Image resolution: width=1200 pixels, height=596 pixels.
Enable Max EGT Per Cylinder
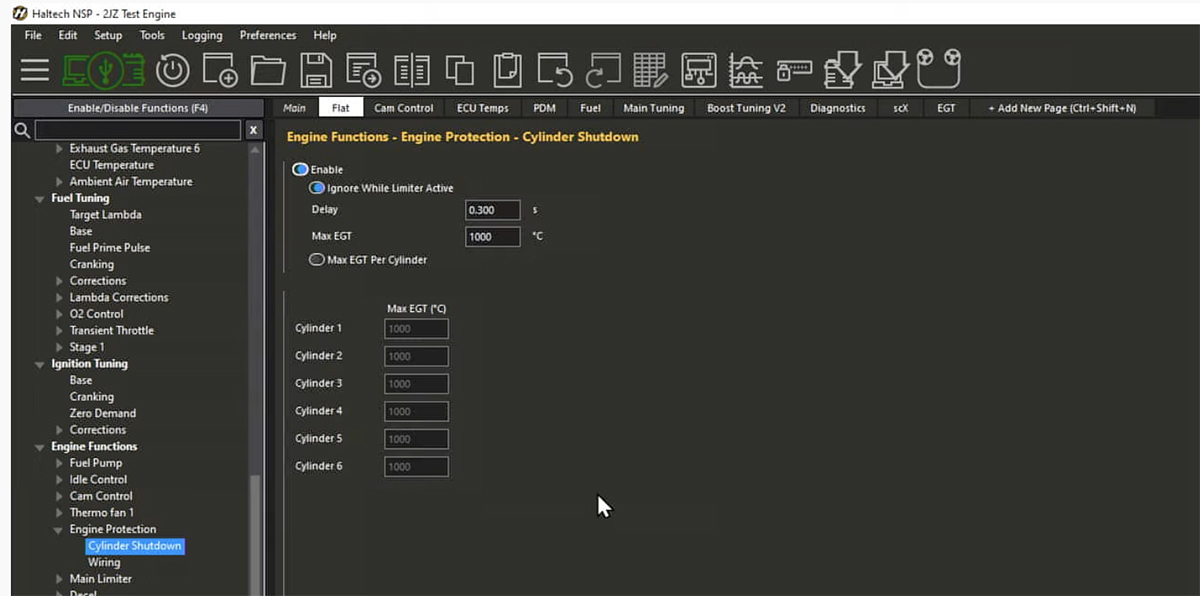(x=317, y=260)
